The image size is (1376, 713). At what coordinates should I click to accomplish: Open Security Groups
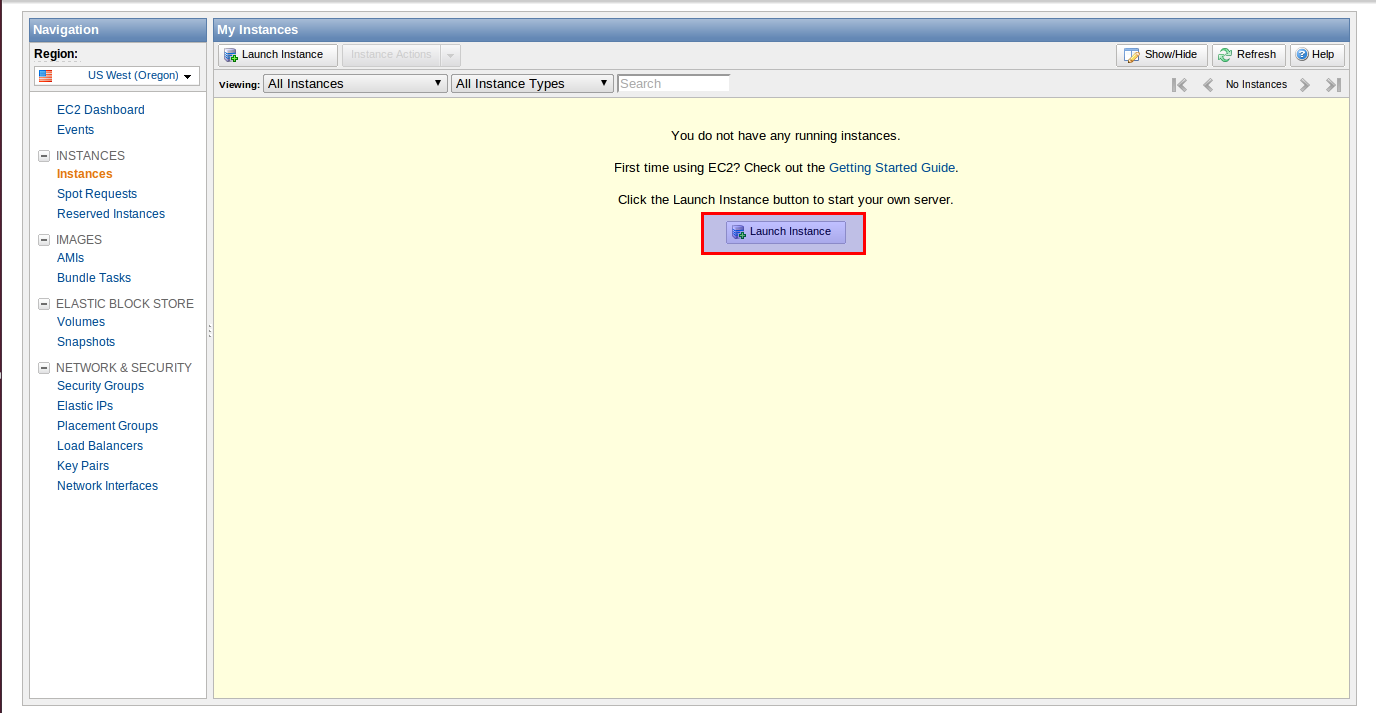pyautogui.click(x=101, y=386)
